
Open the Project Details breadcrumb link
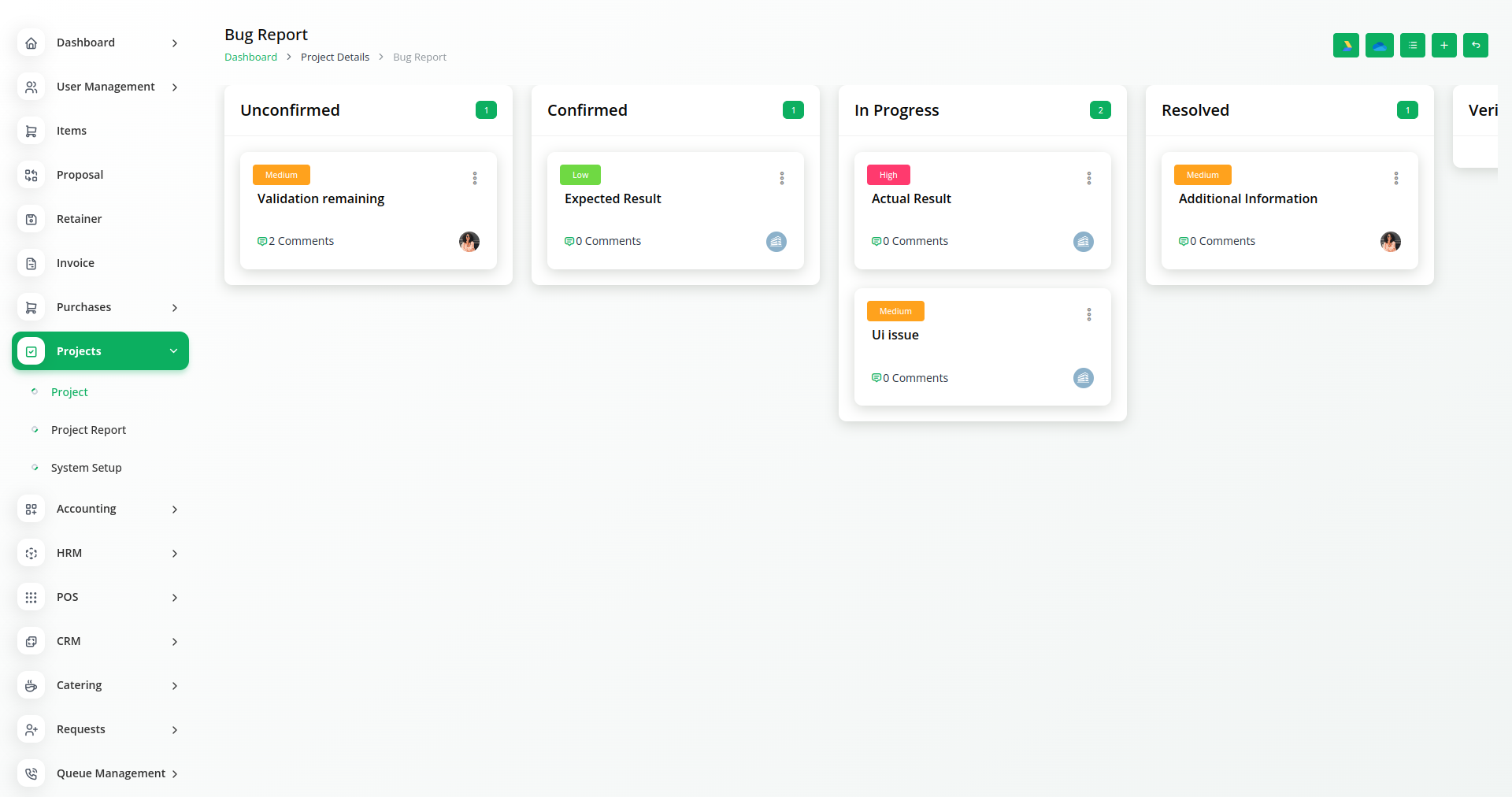coord(335,57)
